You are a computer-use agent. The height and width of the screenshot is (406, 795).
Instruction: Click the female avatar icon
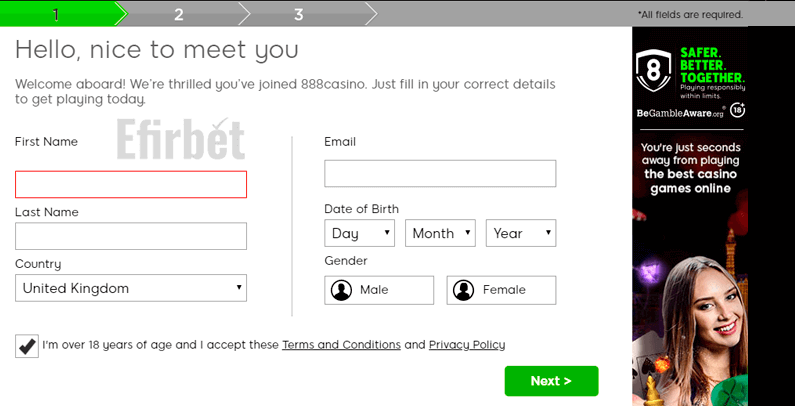click(463, 290)
